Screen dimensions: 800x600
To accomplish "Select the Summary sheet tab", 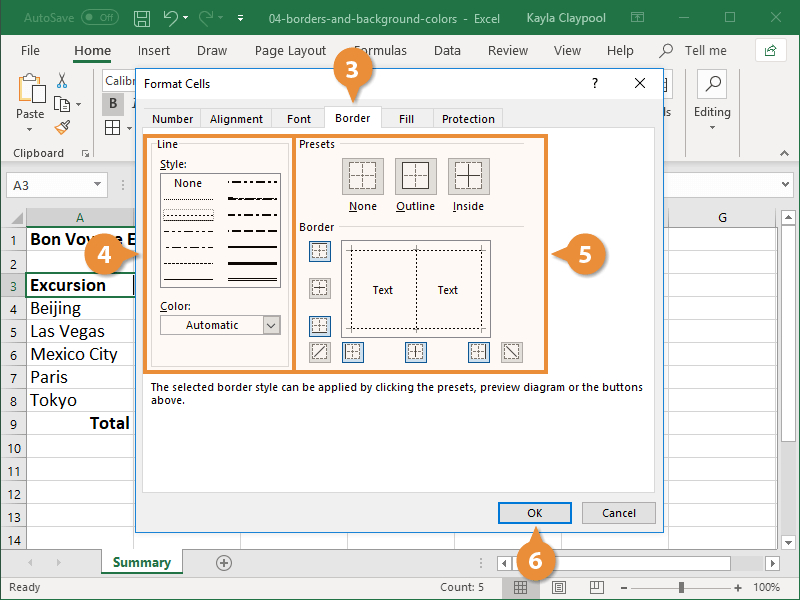I will [x=141, y=562].
